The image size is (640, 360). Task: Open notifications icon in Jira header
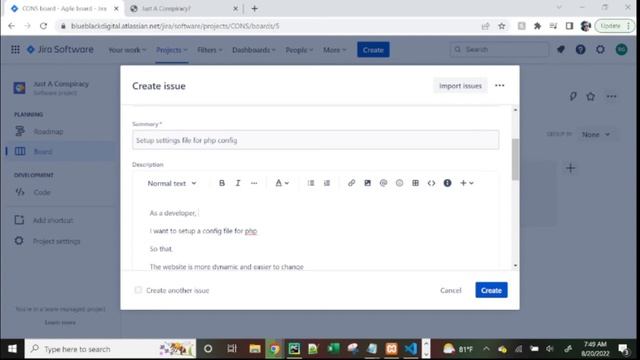click(x=560, y=50)
